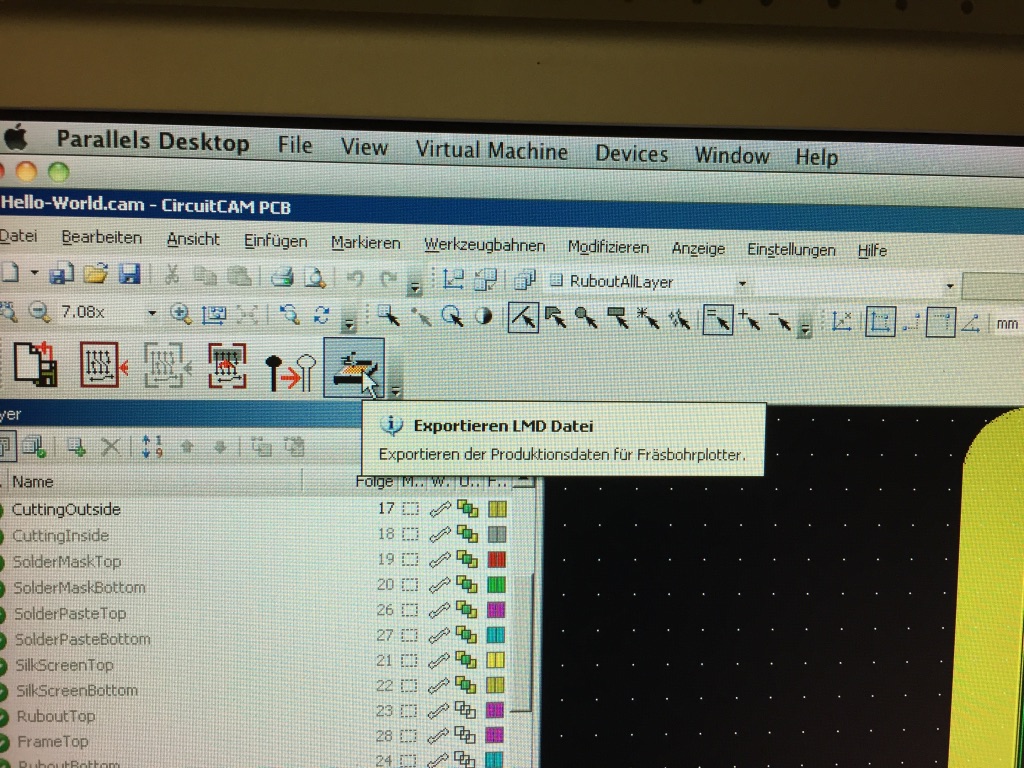Open the Werkzeugbahnen menu
Image resolution: width=1024 pixels, height=768 pixels.
pyautogui.click(x=484, y=246)
